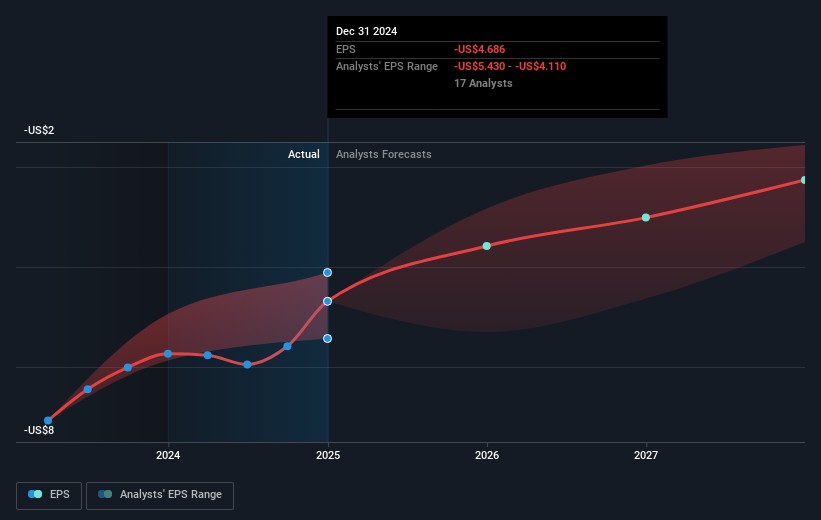Select the EPS data point at 2024
Image resolution: width=821 pixels, height=520 pixels.
click(168, 354)
